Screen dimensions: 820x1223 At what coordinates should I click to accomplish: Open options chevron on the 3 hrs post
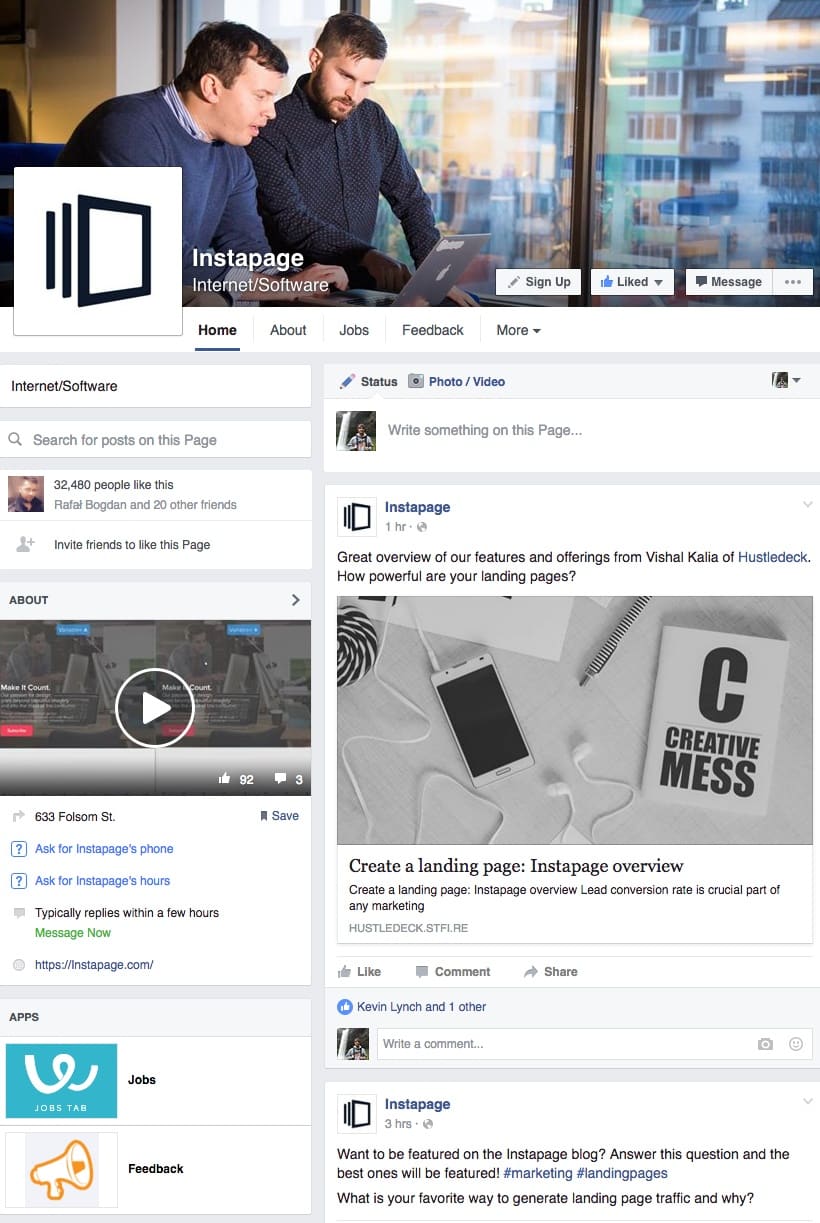click(x=807, y=1102)
